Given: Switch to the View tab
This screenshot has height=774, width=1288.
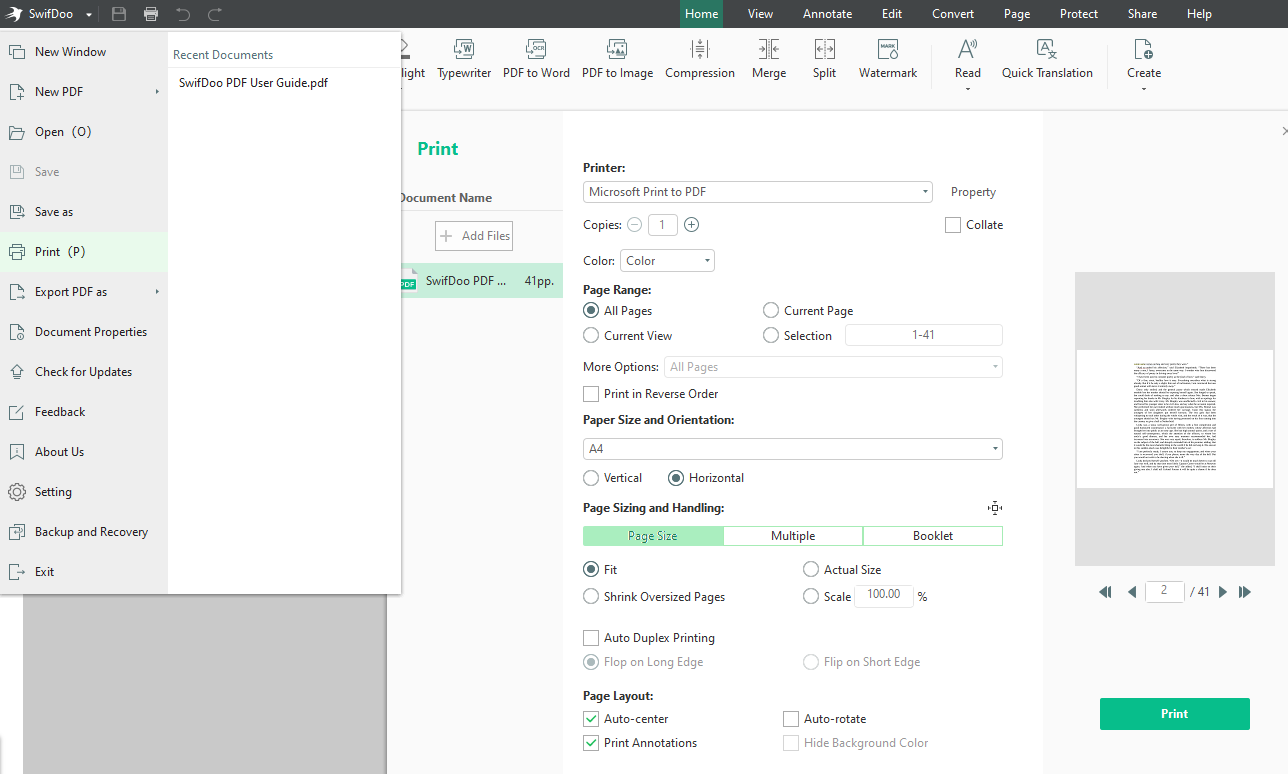Looking at the screenshot, I should [760, 14].
